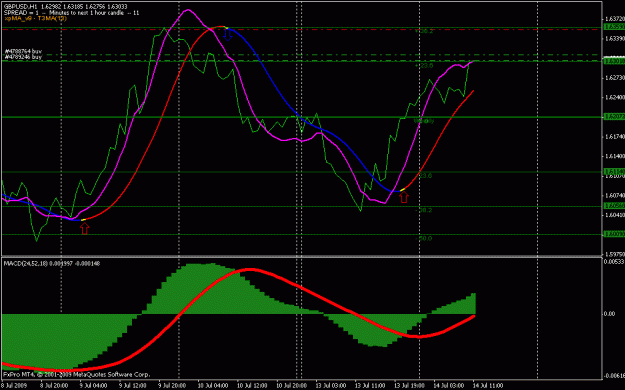Screen dimensions: 625x390
Task: Click the 8 Jul 2009 time label
Action: (x=15, y=386)
